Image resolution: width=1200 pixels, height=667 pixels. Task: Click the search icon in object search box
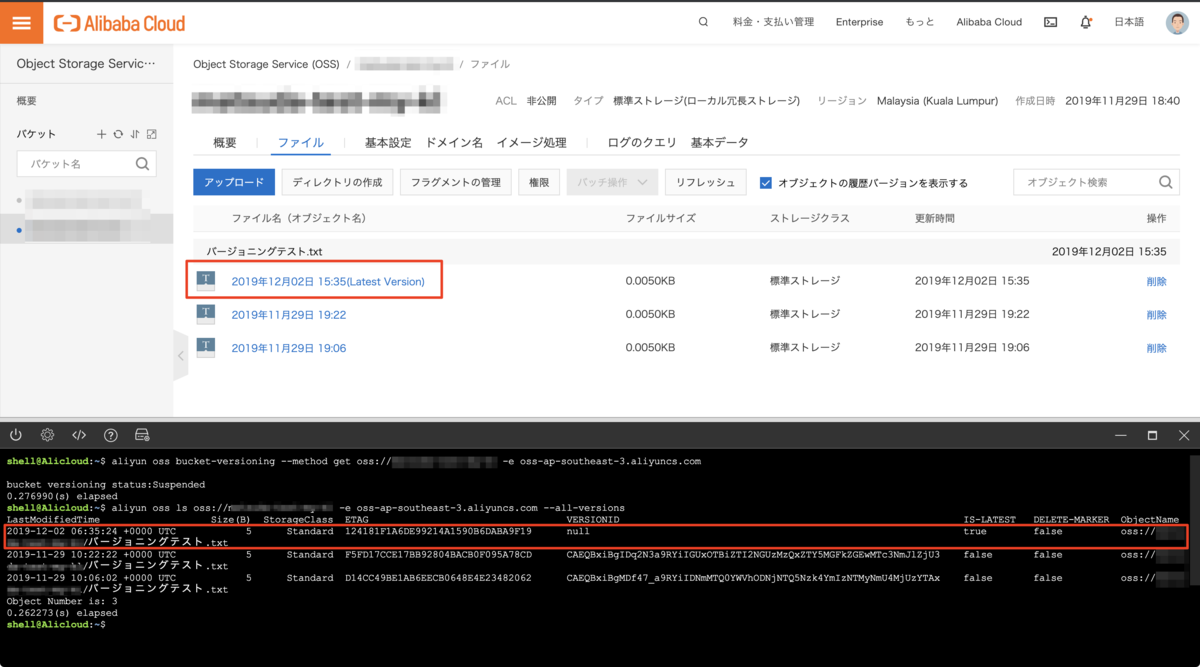[x=1165, y=182]
